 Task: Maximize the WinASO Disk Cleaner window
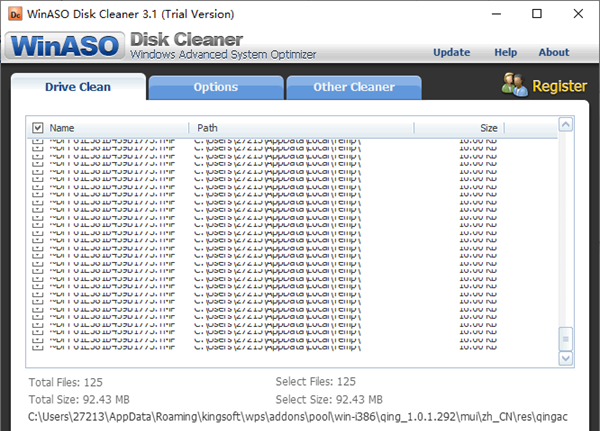pos(537,14)
